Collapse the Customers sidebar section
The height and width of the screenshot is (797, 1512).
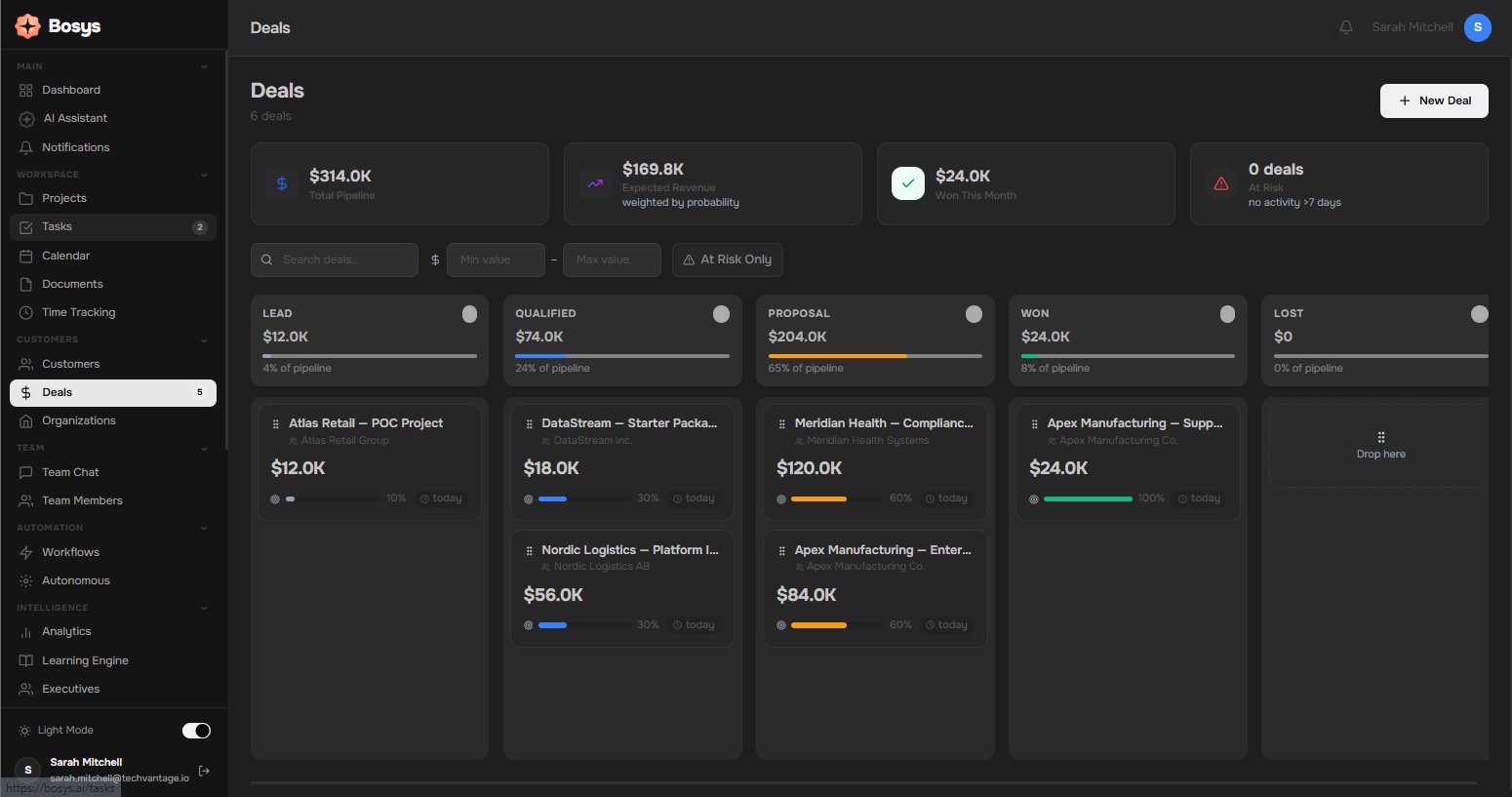(x=204, y=340)
